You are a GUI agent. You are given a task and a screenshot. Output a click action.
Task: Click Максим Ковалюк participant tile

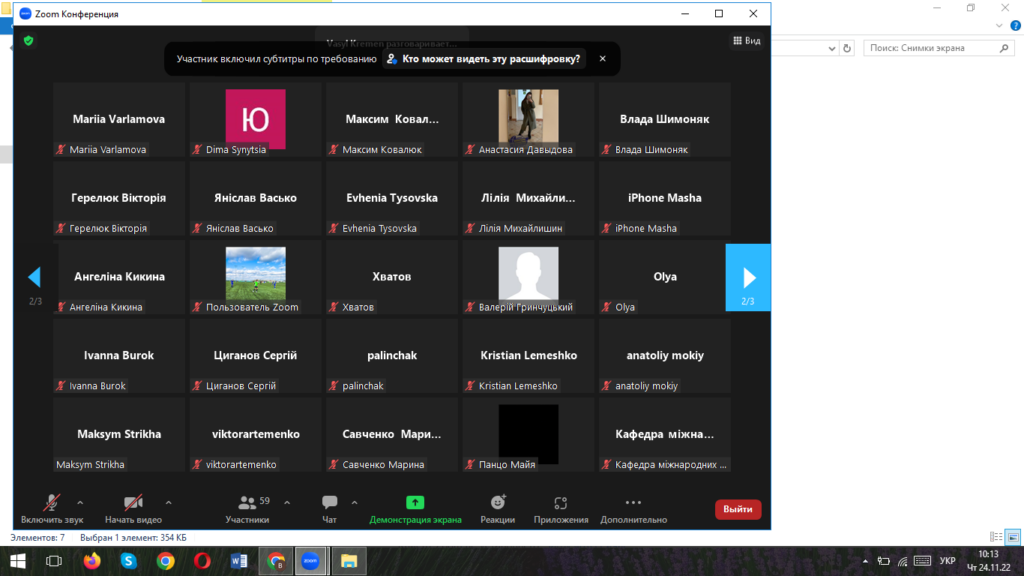click(392, 120)
